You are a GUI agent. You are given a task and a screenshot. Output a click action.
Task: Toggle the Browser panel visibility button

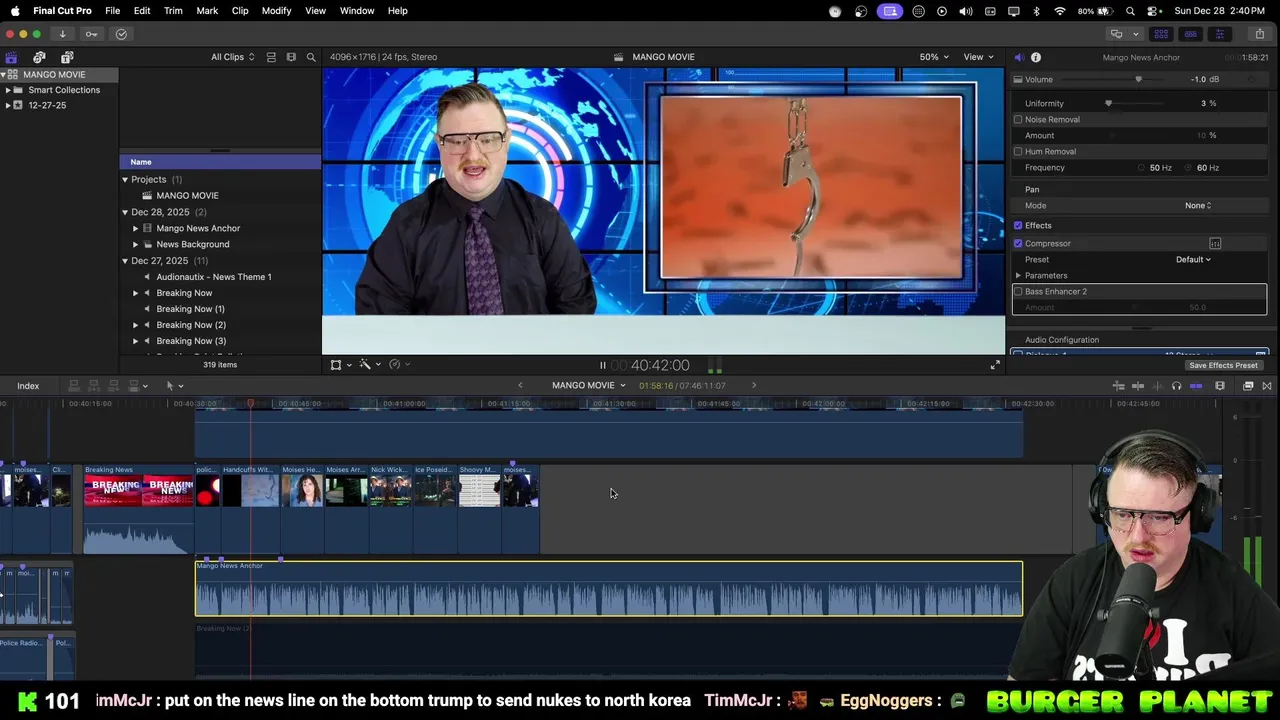[1161, 34]
